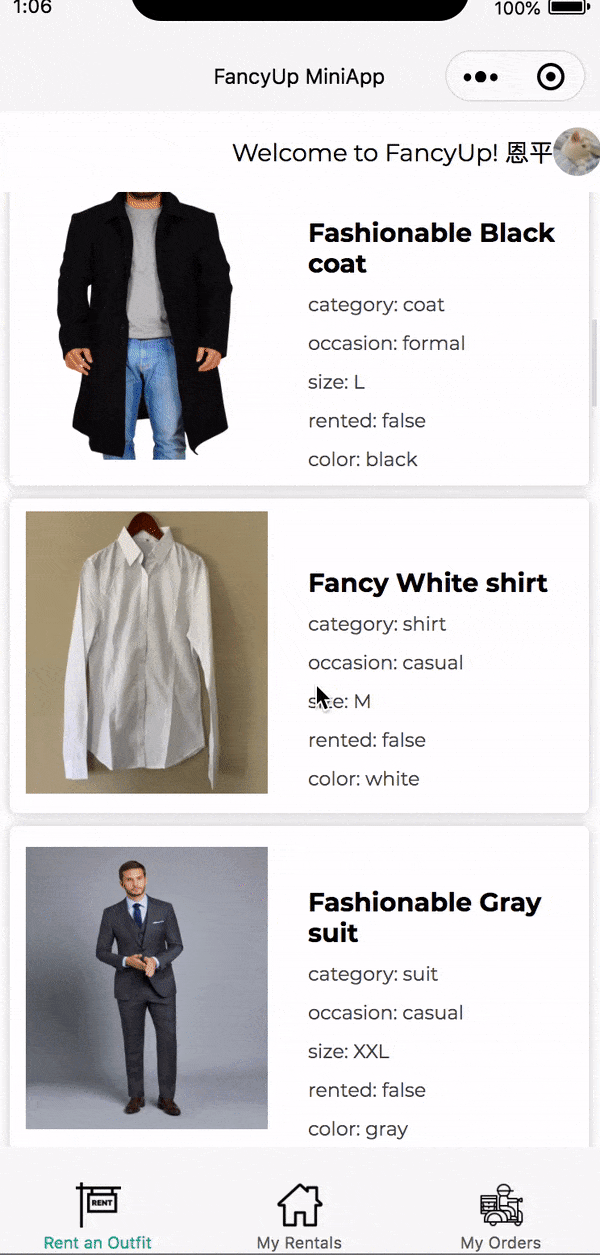
Task: Click the FancyUp MiniApp header title
Action: point(299,77)
